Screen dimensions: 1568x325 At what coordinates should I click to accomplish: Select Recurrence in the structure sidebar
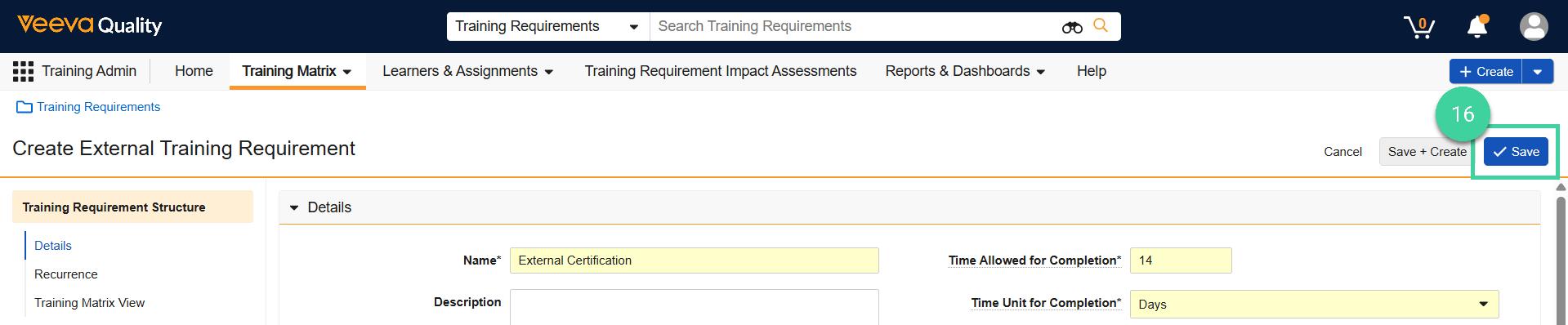point(66,274)
